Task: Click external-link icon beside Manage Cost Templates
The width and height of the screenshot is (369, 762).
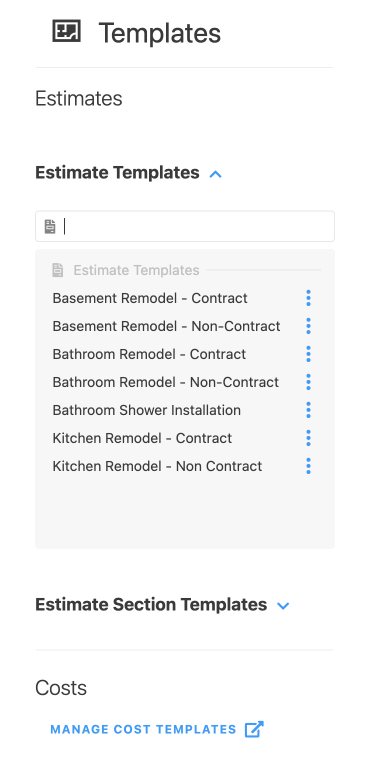Action: 254,729
